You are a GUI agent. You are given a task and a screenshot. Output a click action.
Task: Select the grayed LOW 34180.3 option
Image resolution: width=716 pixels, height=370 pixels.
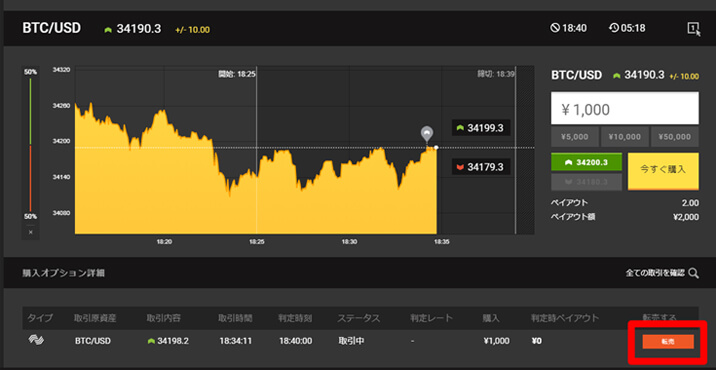tap(586, 182)
